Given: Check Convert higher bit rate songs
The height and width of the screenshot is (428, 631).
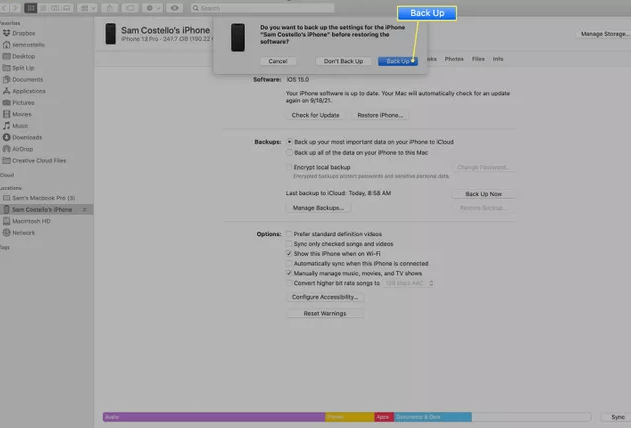Looking at the screenshot, I should (x=289, y=283).
